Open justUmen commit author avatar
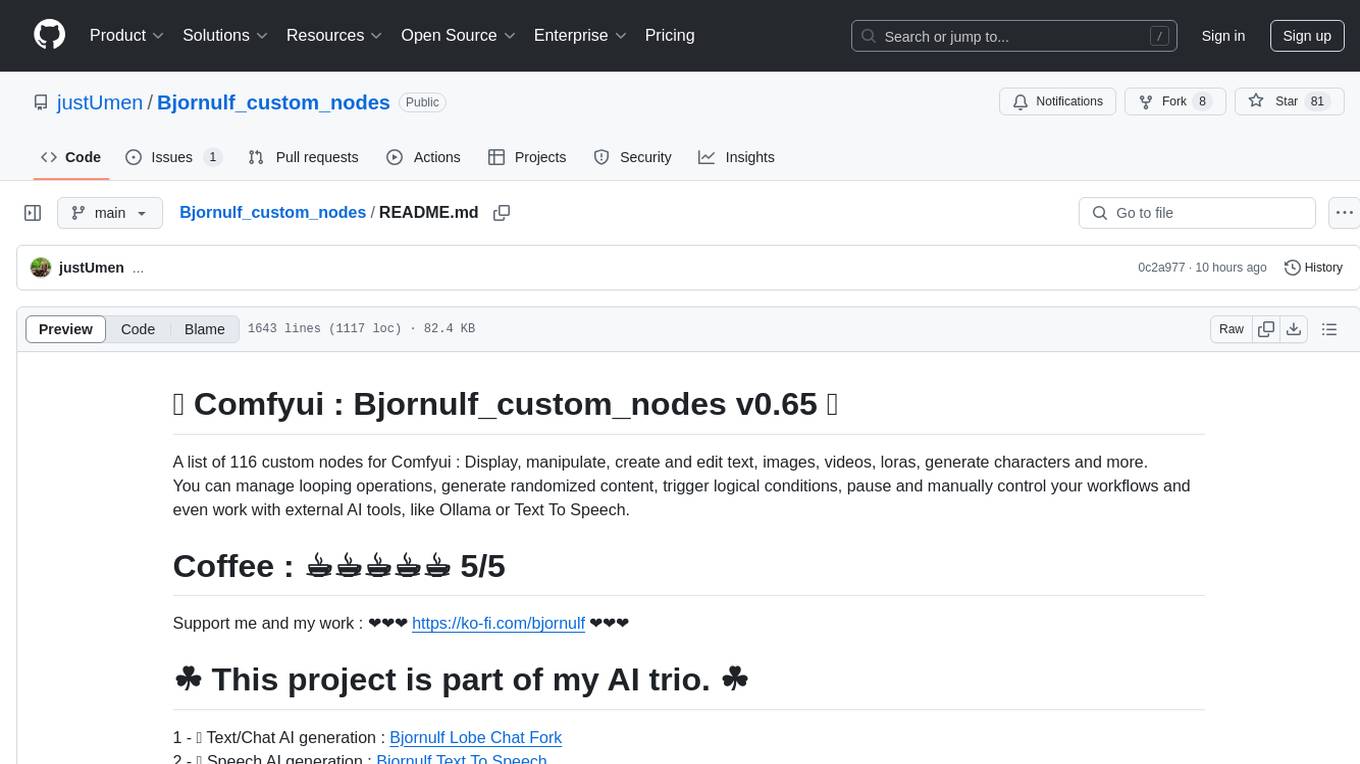Image resolution: width=1360 pixels, height=764 pixels. (41, 268)
